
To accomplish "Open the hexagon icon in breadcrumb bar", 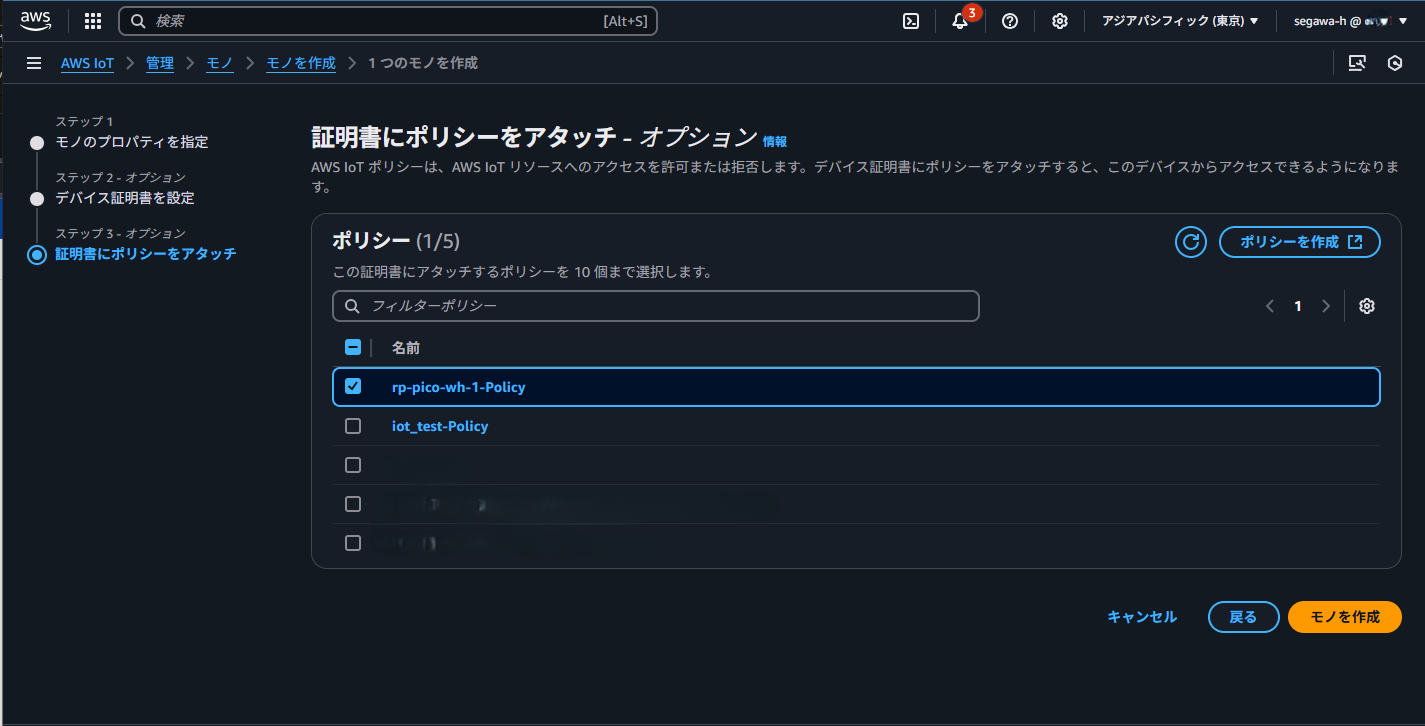I will [x=1395, y=63].
